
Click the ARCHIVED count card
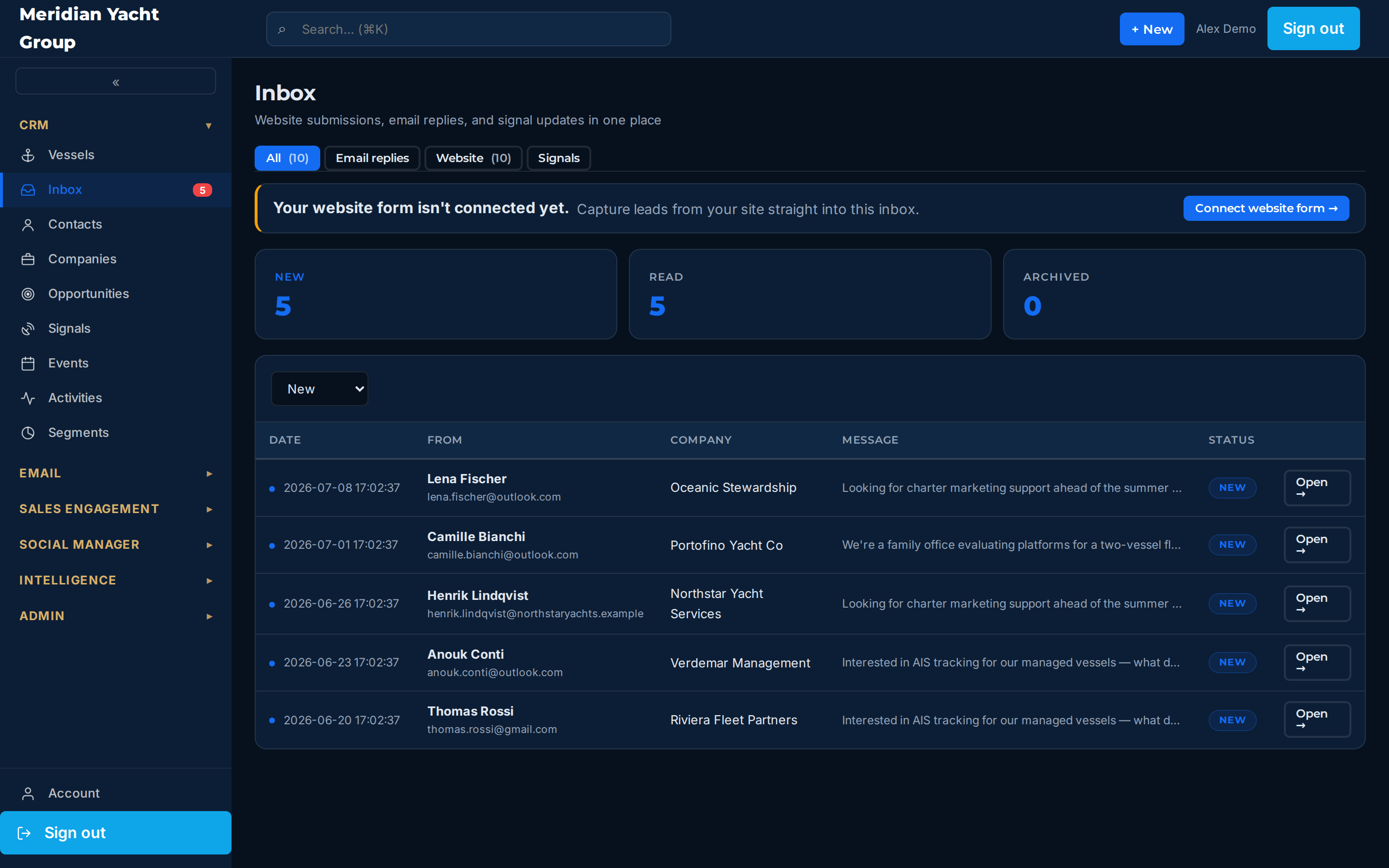(1184, 294)
